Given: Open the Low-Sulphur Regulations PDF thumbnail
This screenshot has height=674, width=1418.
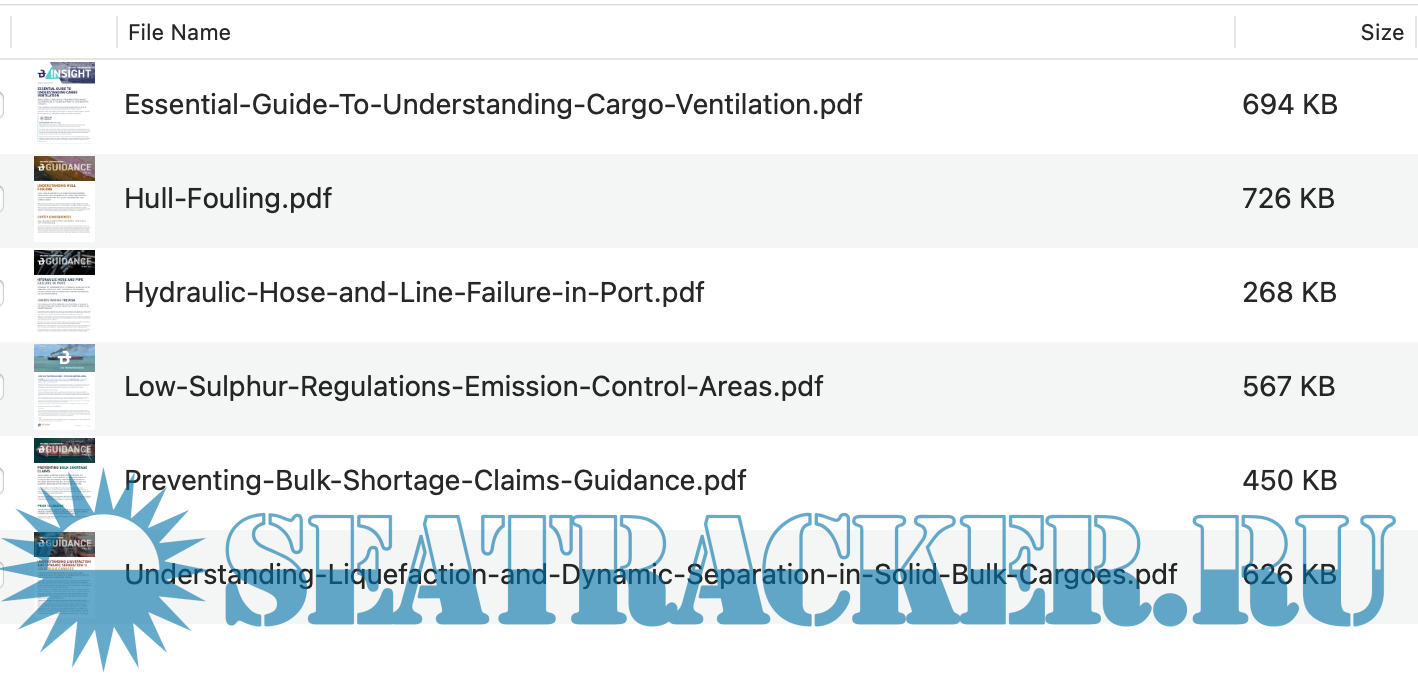Looking at the screenshot, I should click(x=64, y=386).
